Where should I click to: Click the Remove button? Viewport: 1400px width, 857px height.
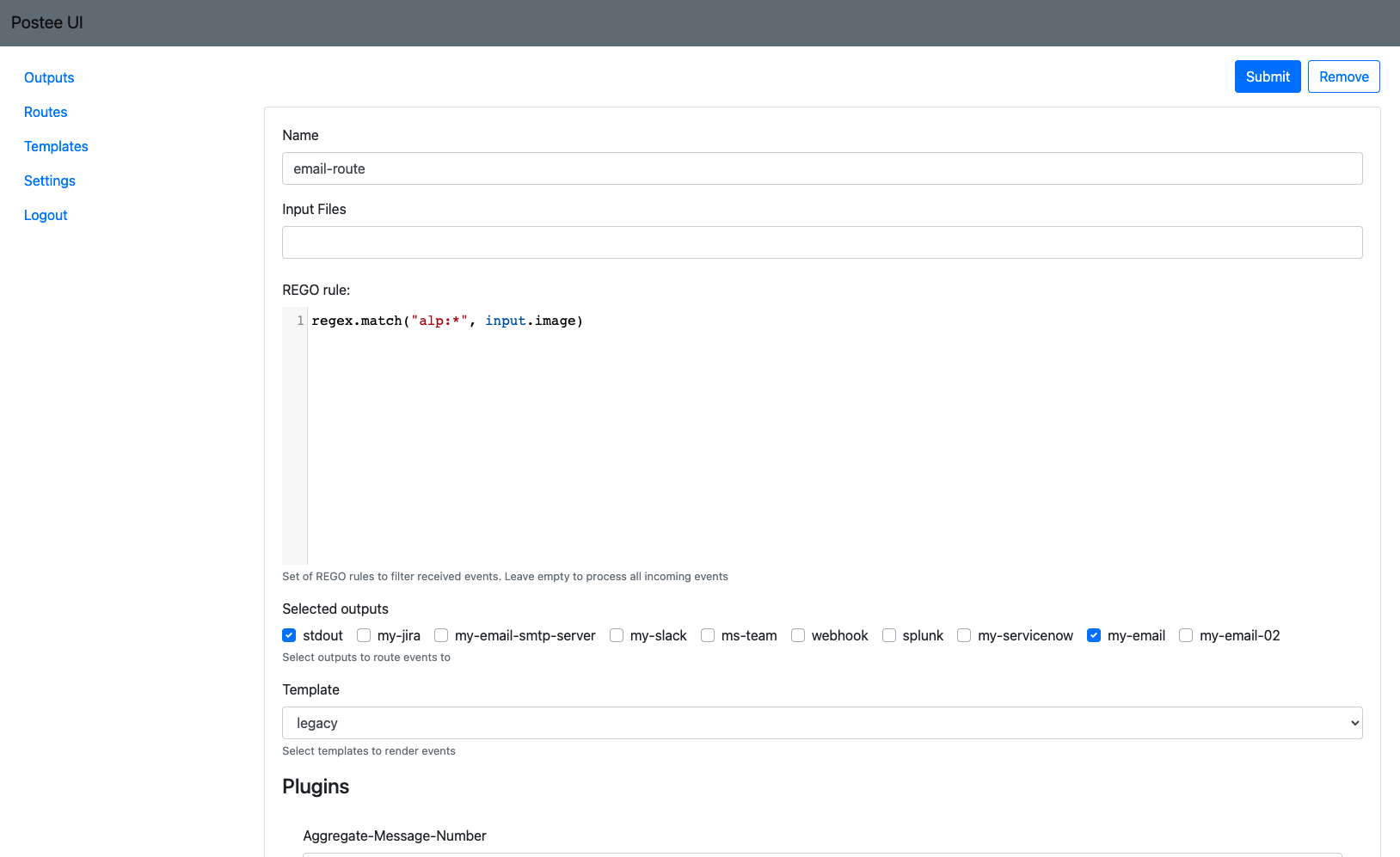click(1343, 77)
